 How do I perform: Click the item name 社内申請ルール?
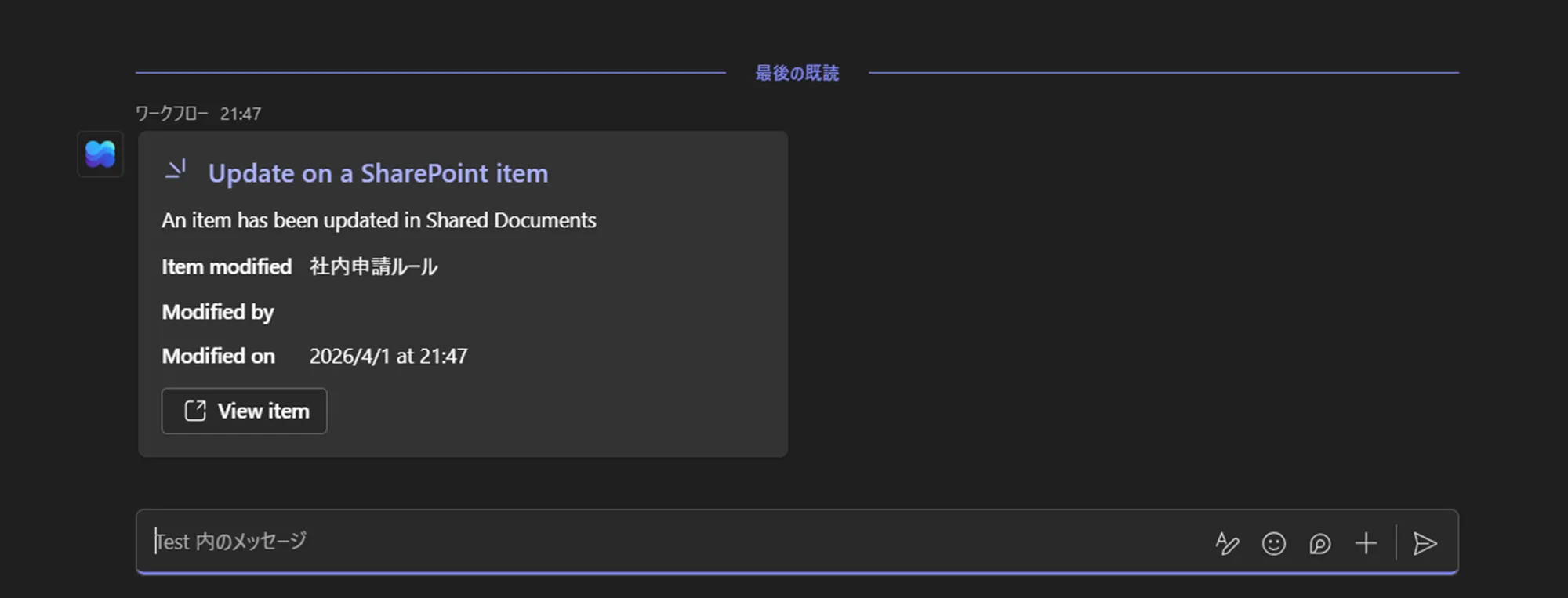(373, 266)
